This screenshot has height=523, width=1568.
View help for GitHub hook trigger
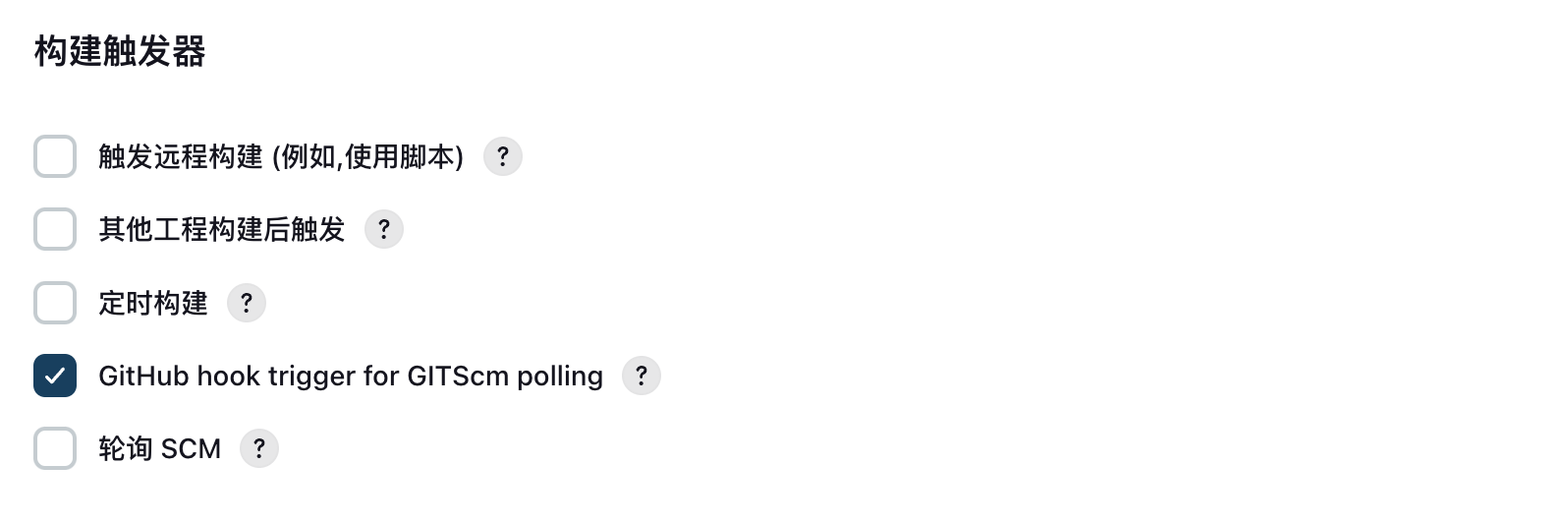pyautogui.click(x=642, y=376)
